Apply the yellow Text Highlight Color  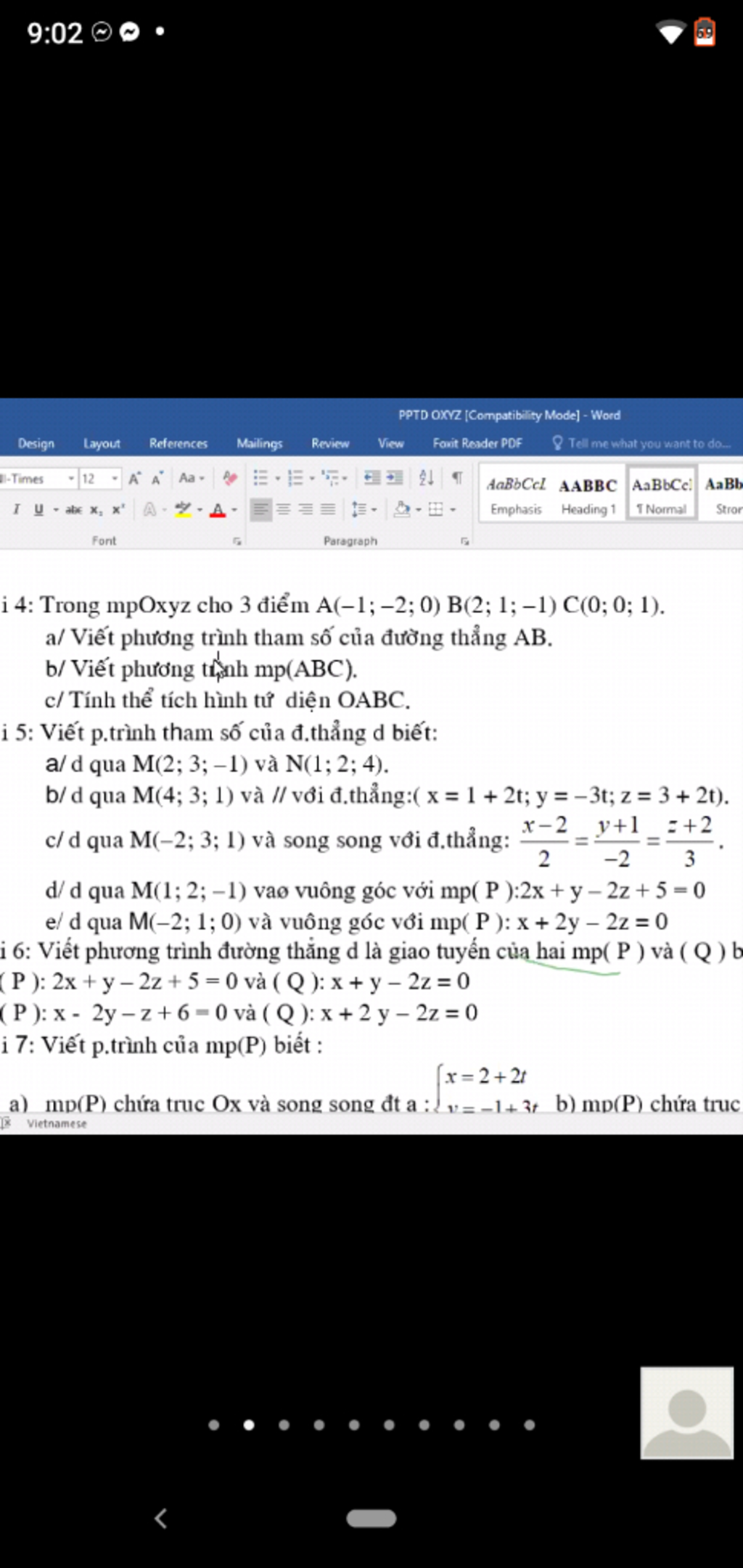(183, 510)
